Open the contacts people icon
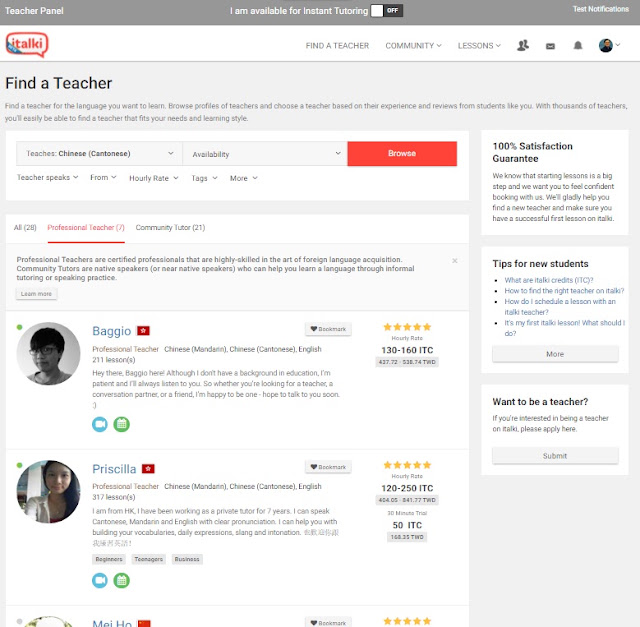The width and height of the screenshot is (640, 627). [523, 45]
